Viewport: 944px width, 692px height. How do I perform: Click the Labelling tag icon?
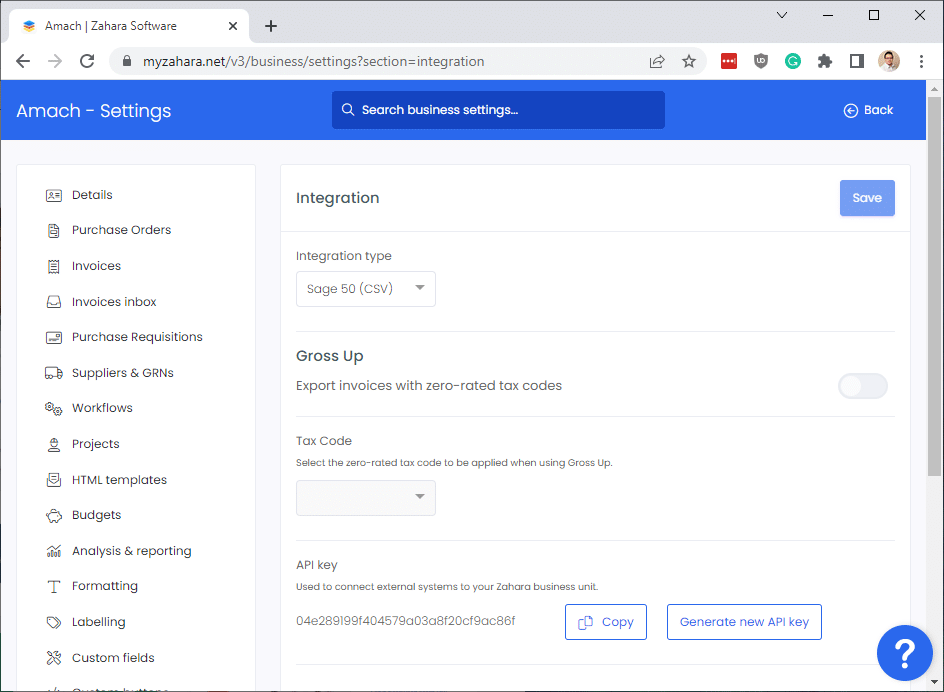click(x=54, y=622)
